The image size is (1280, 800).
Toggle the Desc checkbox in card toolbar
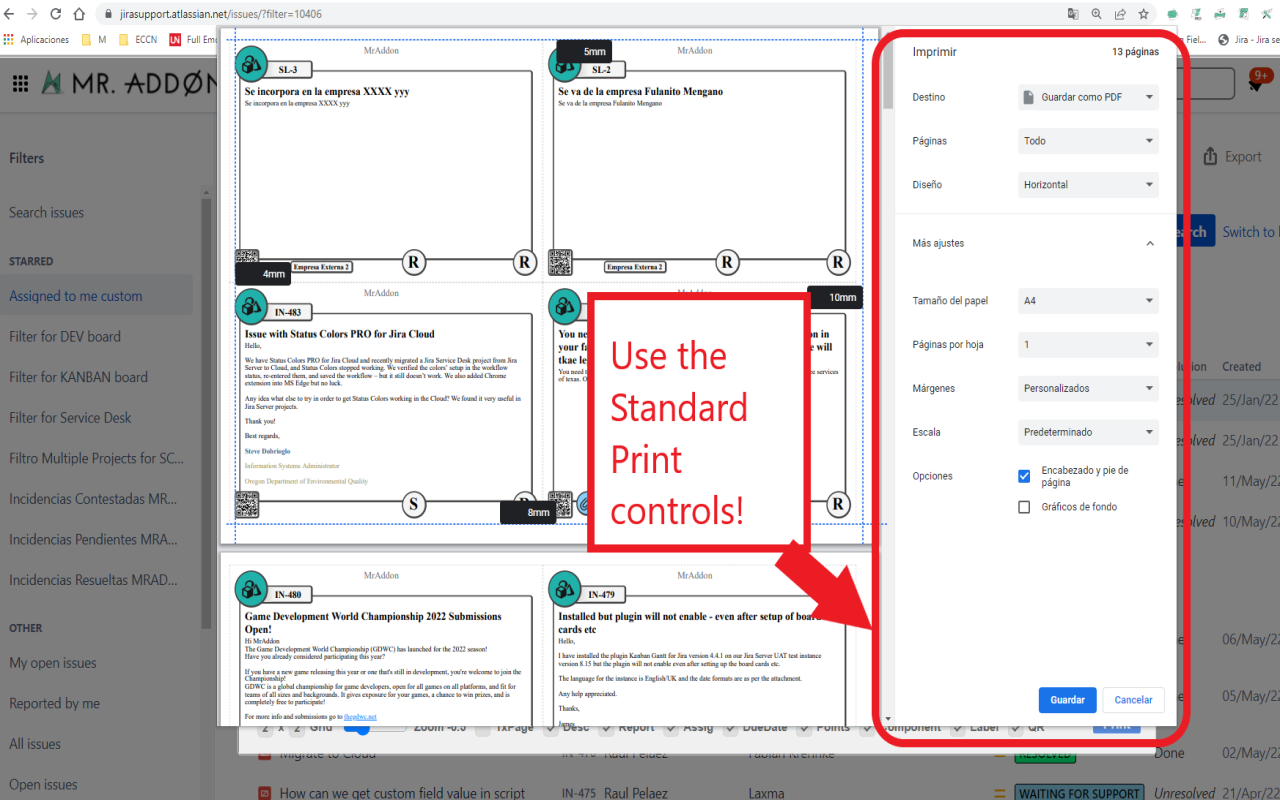point(551,729)
